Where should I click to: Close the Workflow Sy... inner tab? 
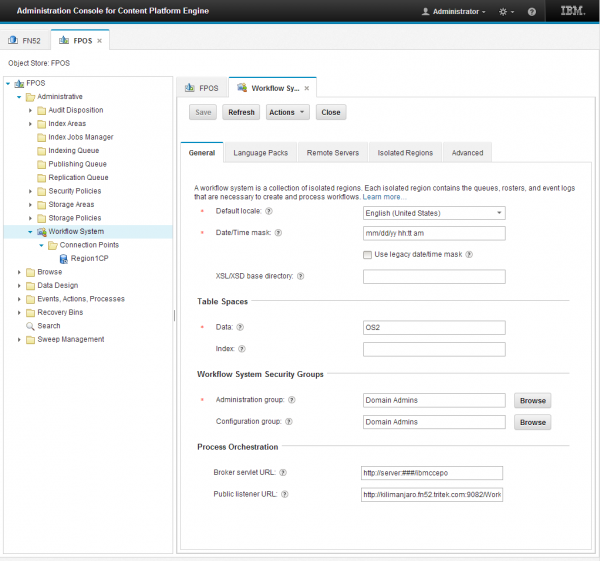(307, 88)
